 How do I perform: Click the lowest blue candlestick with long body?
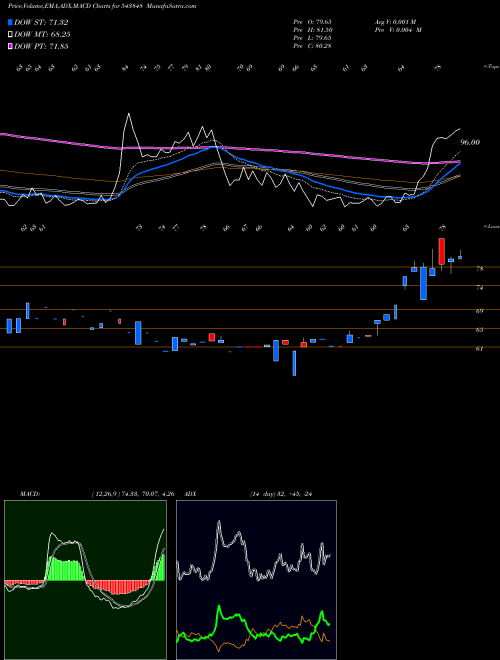[x=294, y=363]
